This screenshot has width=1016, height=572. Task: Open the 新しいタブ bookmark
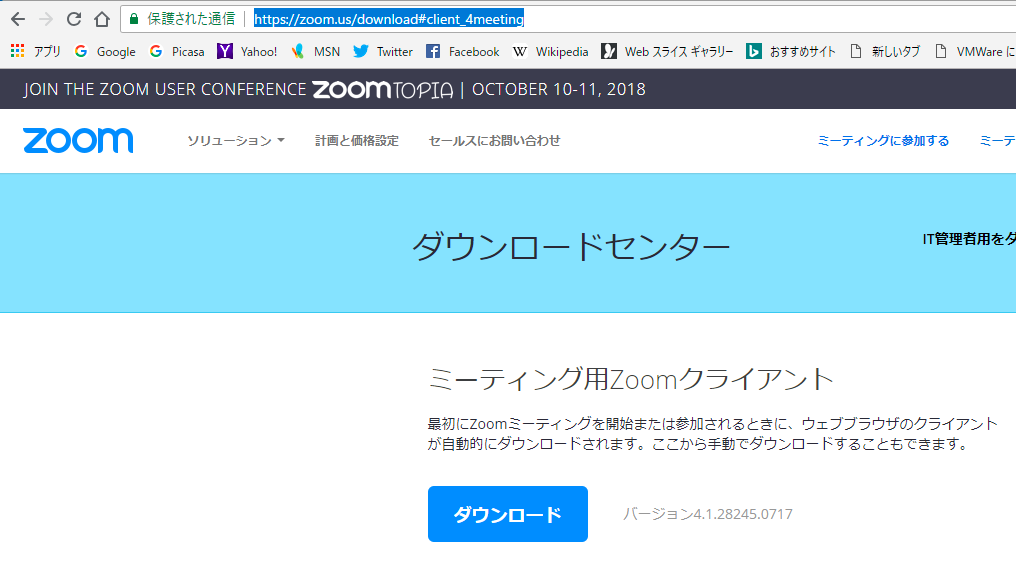(885, 51)
